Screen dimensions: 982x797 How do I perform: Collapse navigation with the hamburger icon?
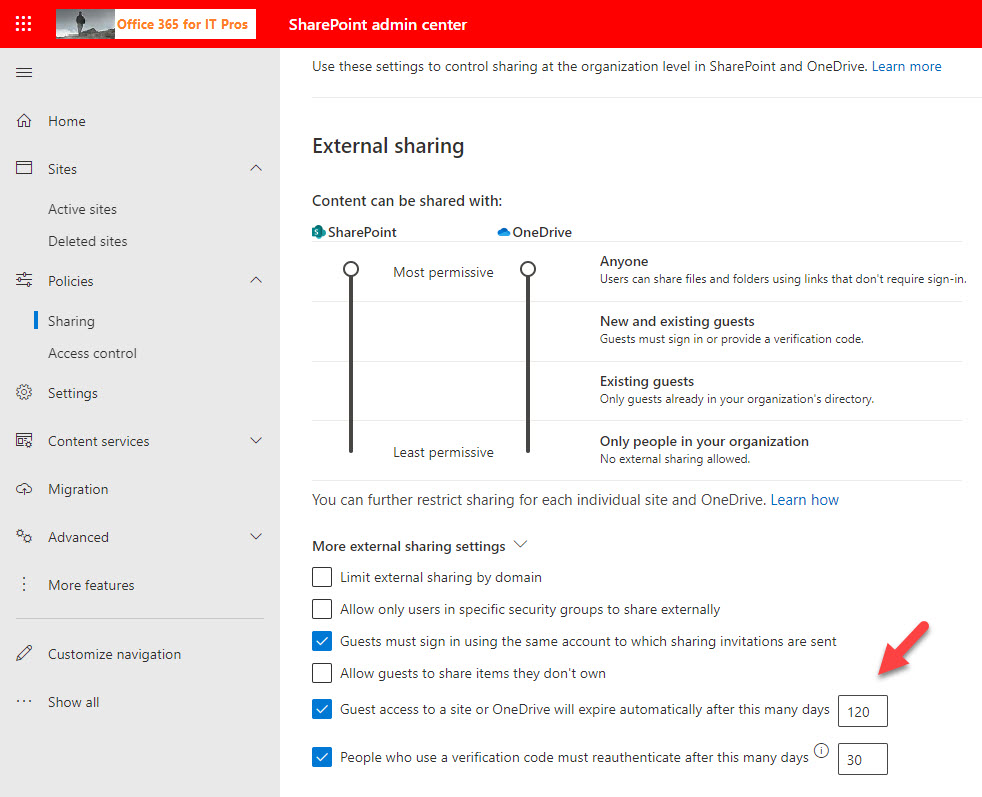point(24,72)
